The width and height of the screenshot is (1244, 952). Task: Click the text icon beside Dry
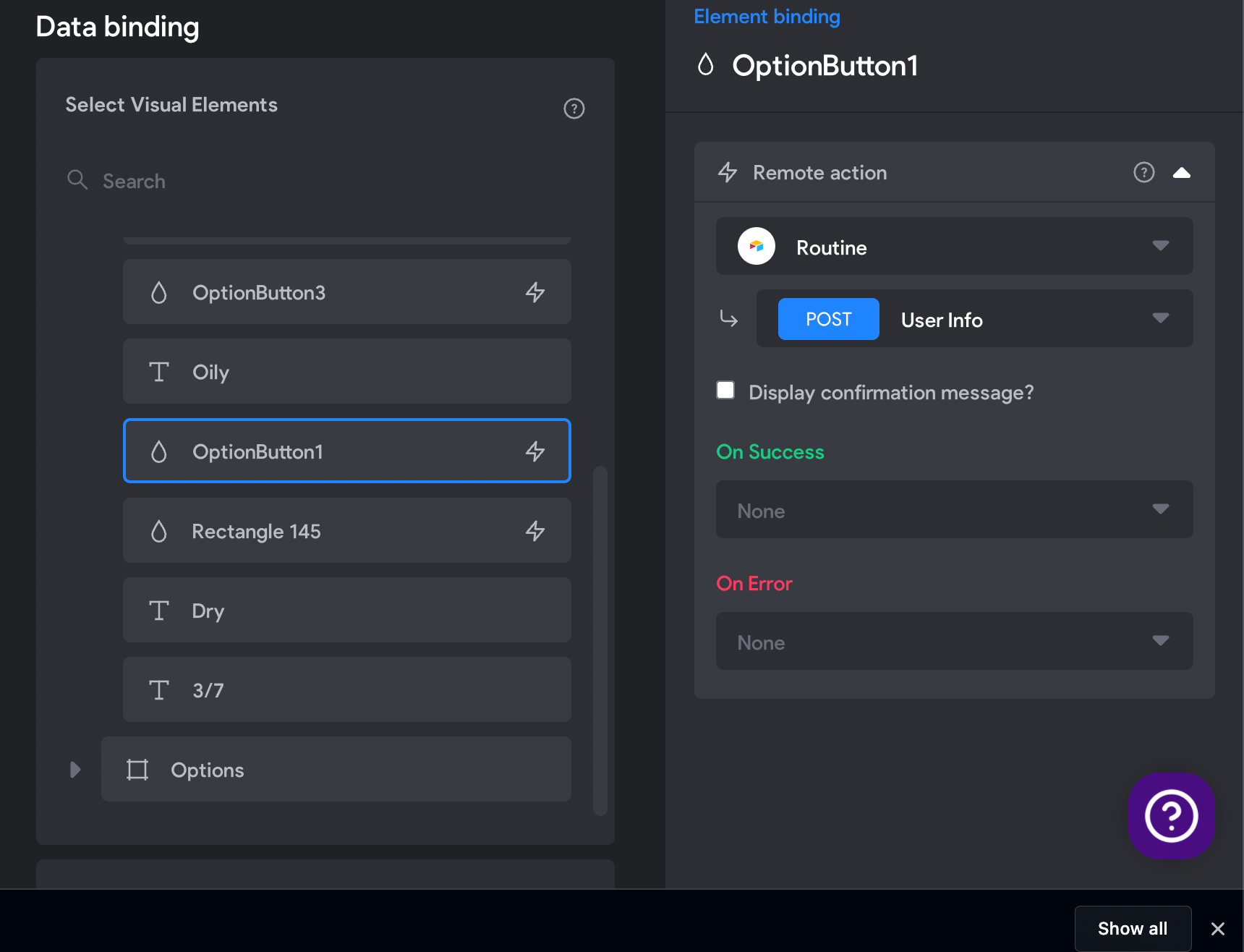(159, 611)
